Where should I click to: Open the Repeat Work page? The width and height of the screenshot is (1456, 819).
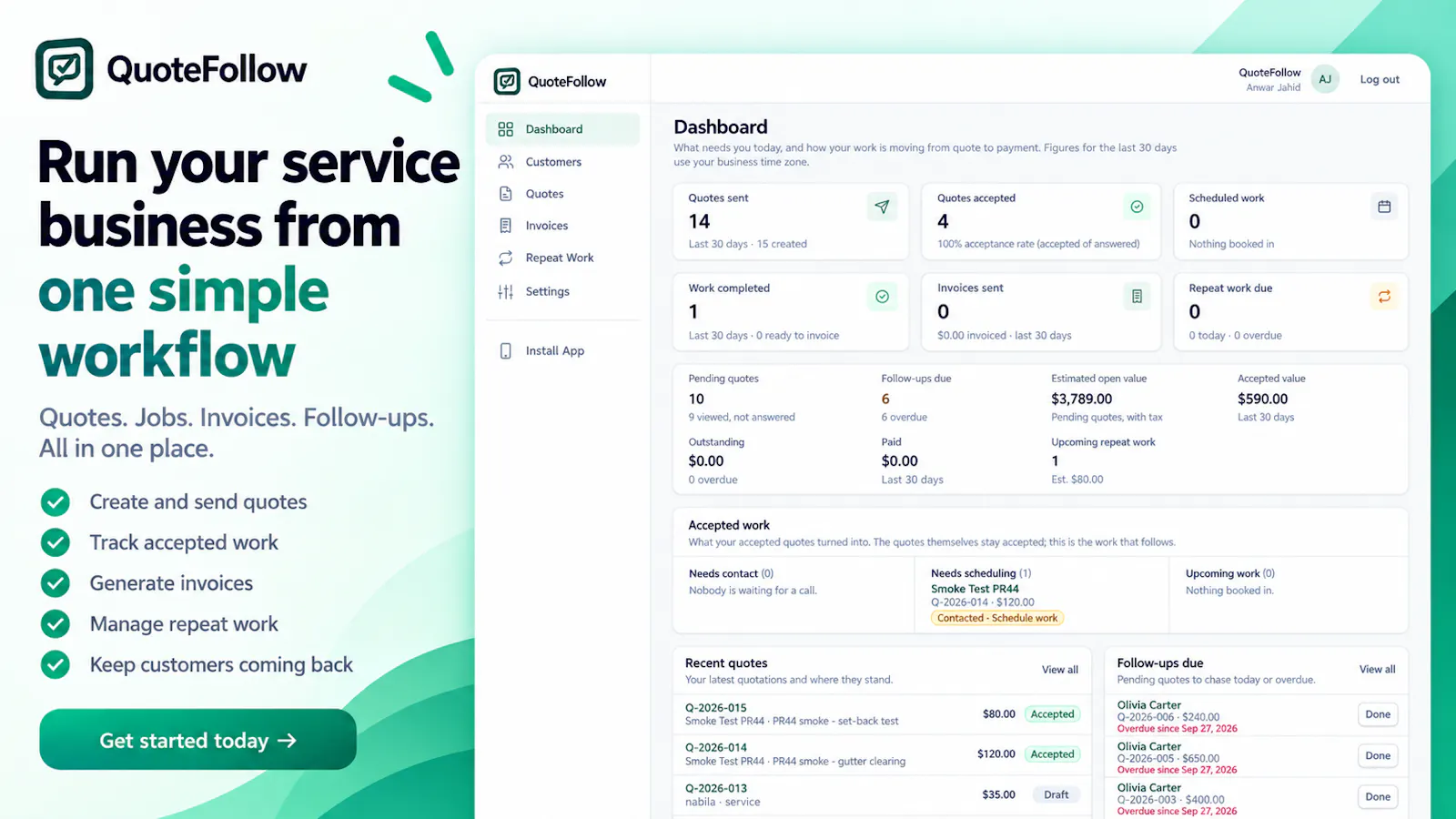[562, 258]
